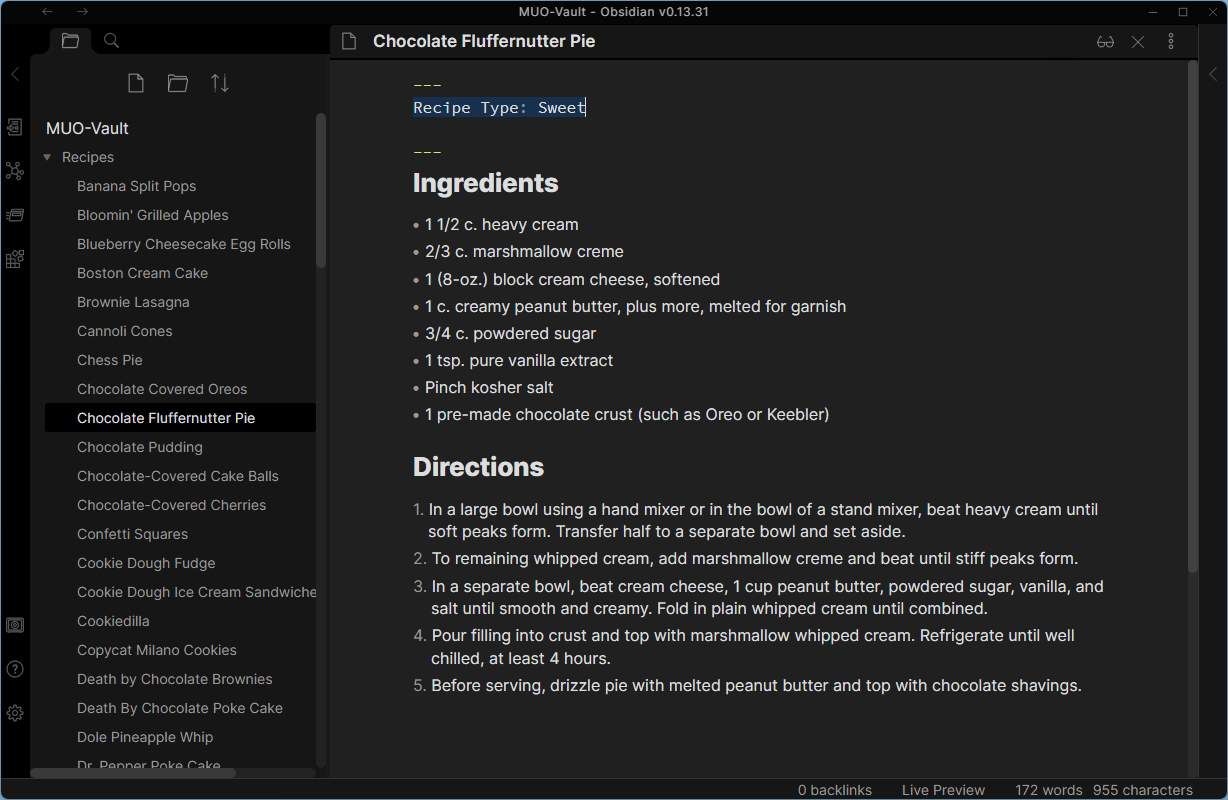Create a new folder in explorer

(178, 83)
